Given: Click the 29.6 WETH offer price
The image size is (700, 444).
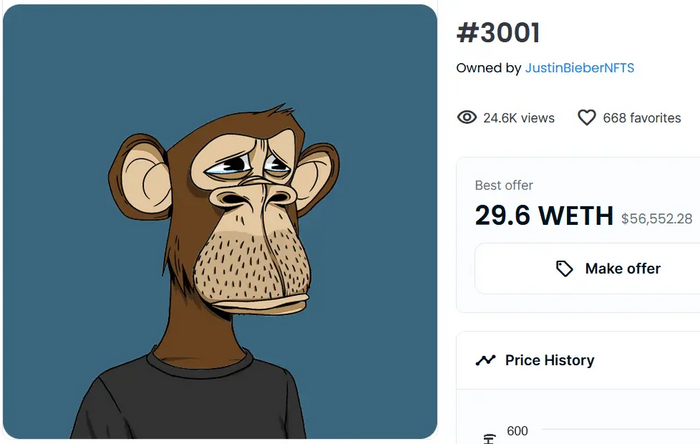Looking at the screenshot, I should coord(544,215).
